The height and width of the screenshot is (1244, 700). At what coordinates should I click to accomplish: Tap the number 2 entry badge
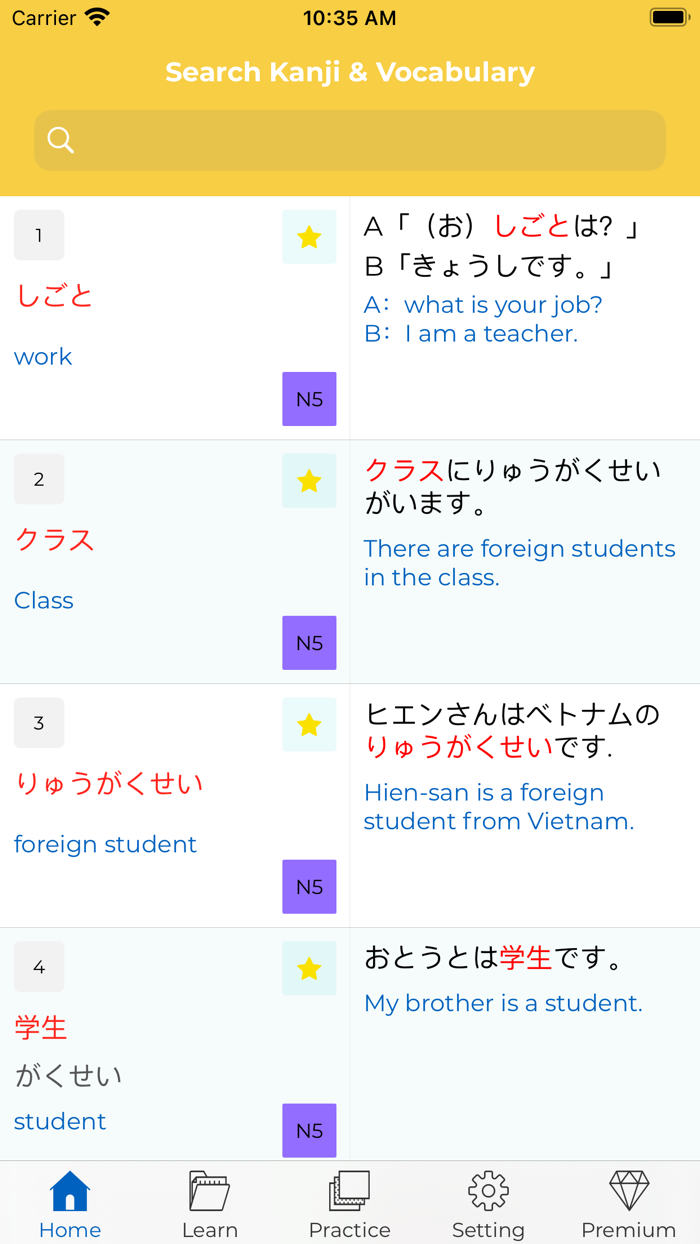tap(38, 479)
